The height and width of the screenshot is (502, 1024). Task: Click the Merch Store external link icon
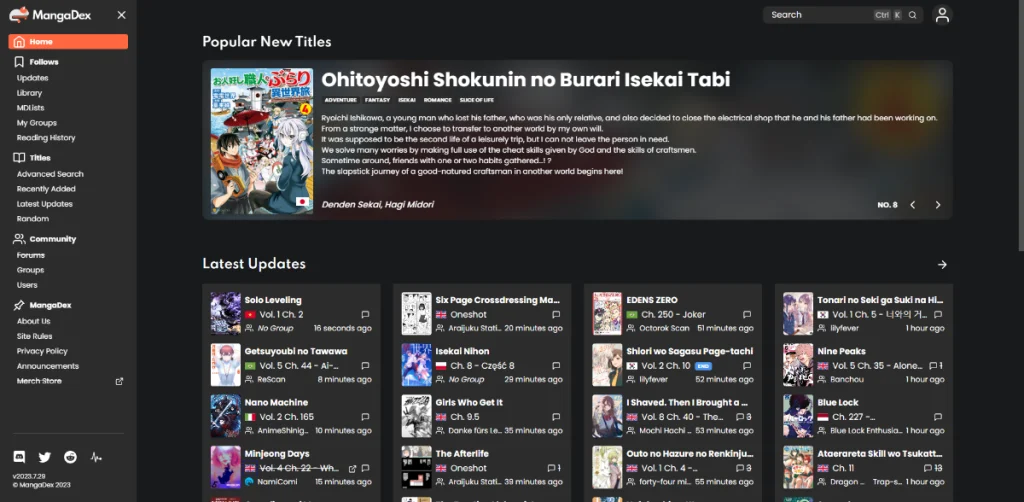pyautogui.click(x=119, y=381)
